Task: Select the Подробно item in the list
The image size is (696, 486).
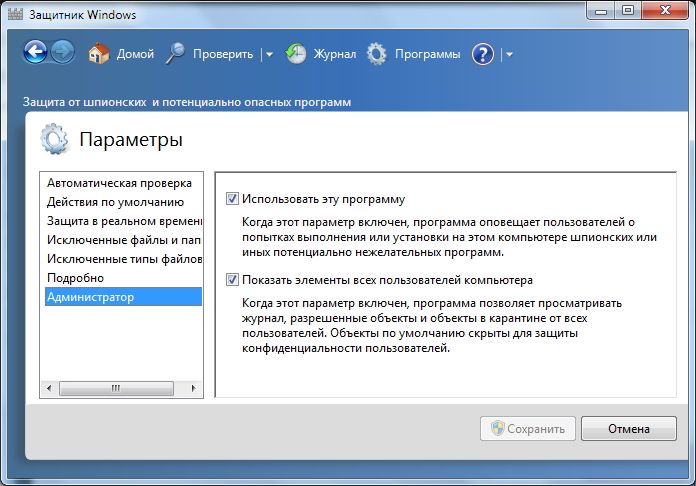Action: click(x=75, y=277)
